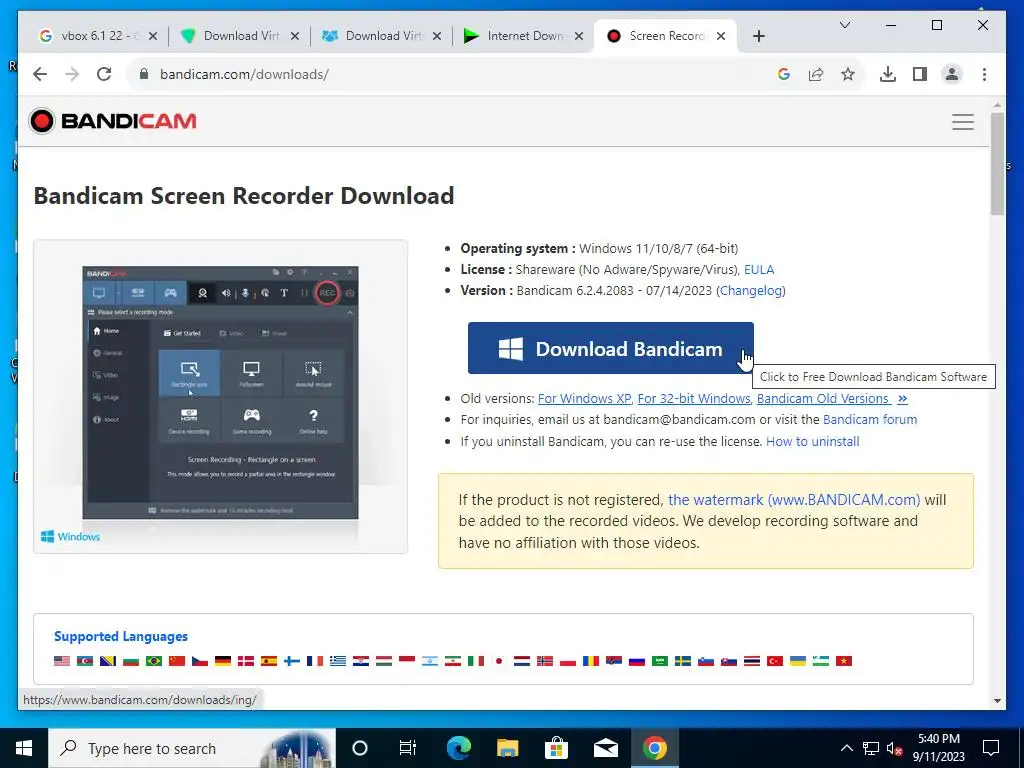Open the EULA link
The width and height of the screenshot is (1024, 768).
point(759,269)
